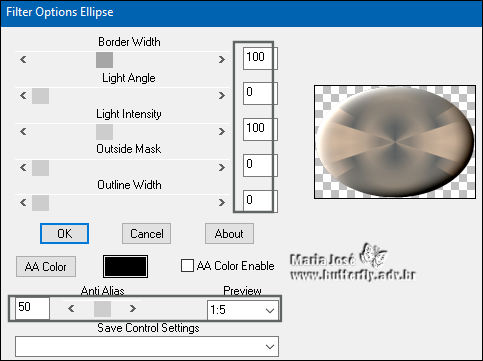Viewport: 483px width, 361px height.
Task: Click the Anti Alias left arrow
Action: pyautogui.click(x=71, y=309)
